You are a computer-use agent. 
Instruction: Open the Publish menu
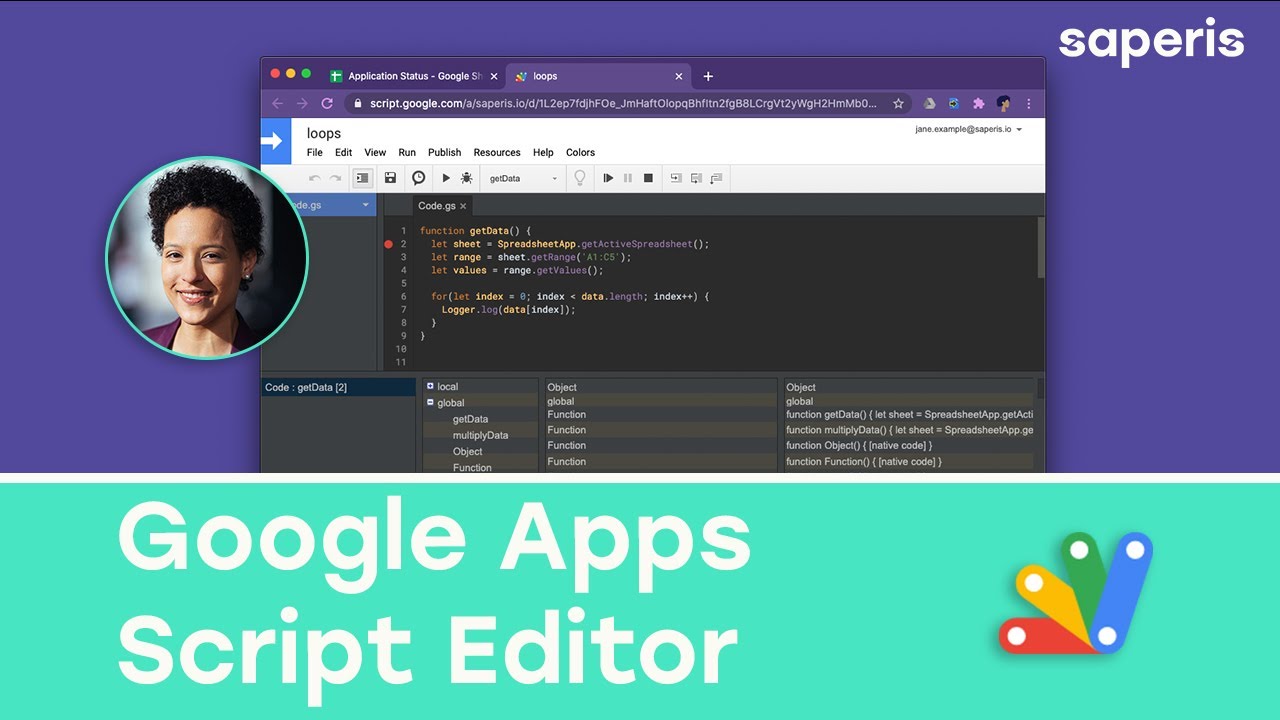point(445,153)
